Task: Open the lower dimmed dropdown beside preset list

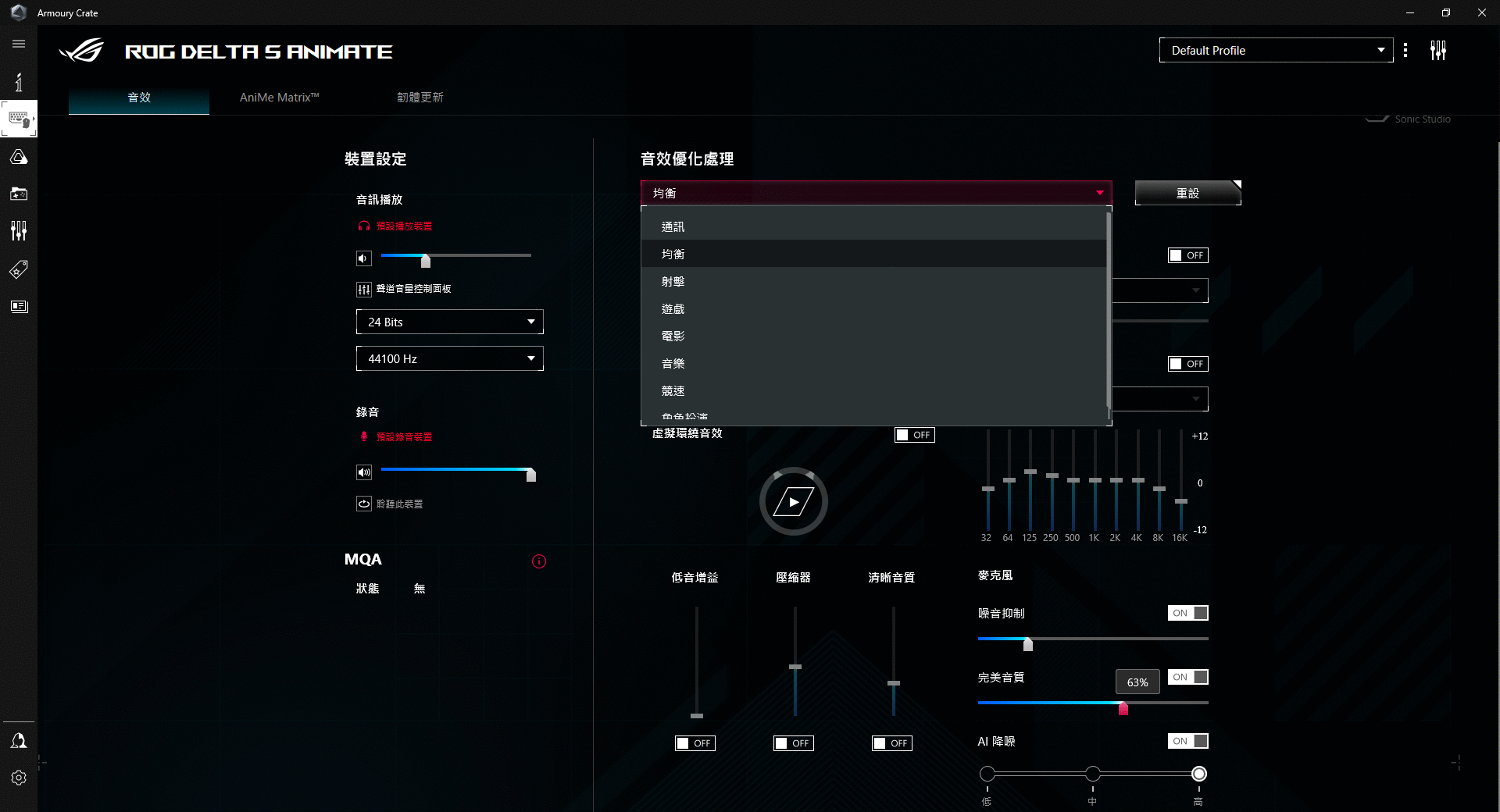Action: 1160,399
